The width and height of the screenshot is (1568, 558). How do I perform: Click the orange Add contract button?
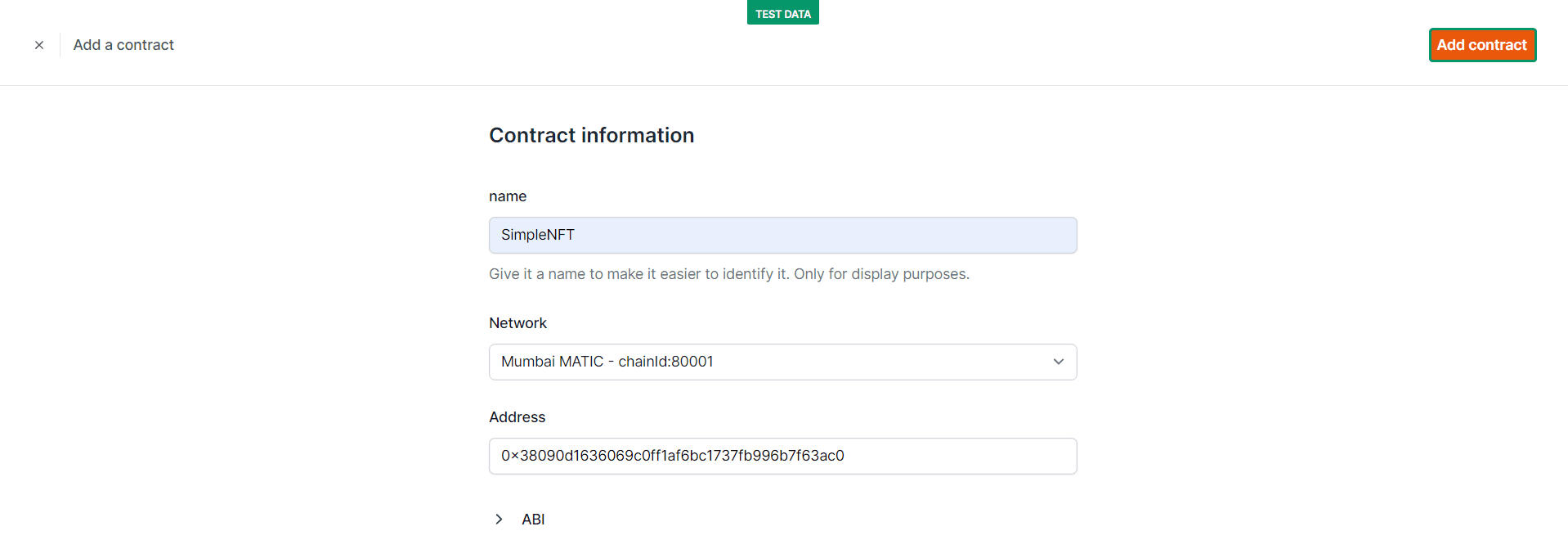(x=1481, y=45)
